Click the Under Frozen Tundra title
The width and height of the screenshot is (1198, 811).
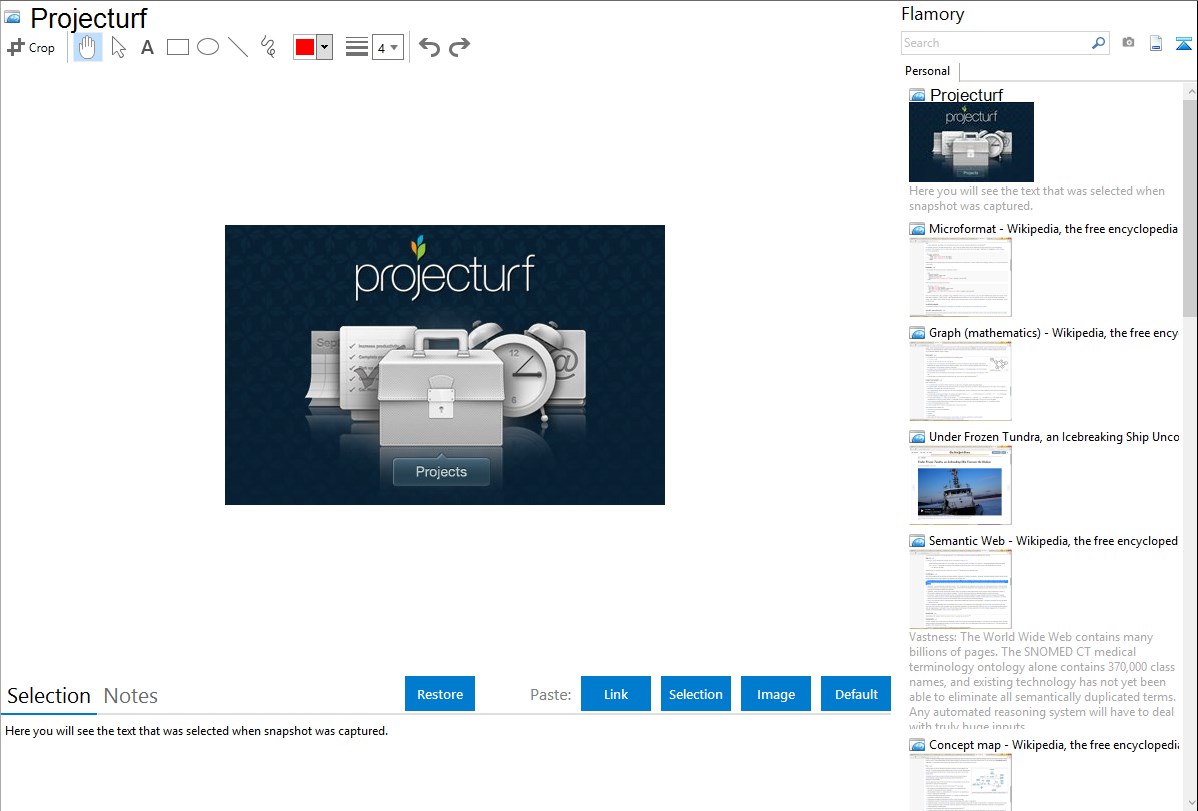click(x=1054, y=436)
